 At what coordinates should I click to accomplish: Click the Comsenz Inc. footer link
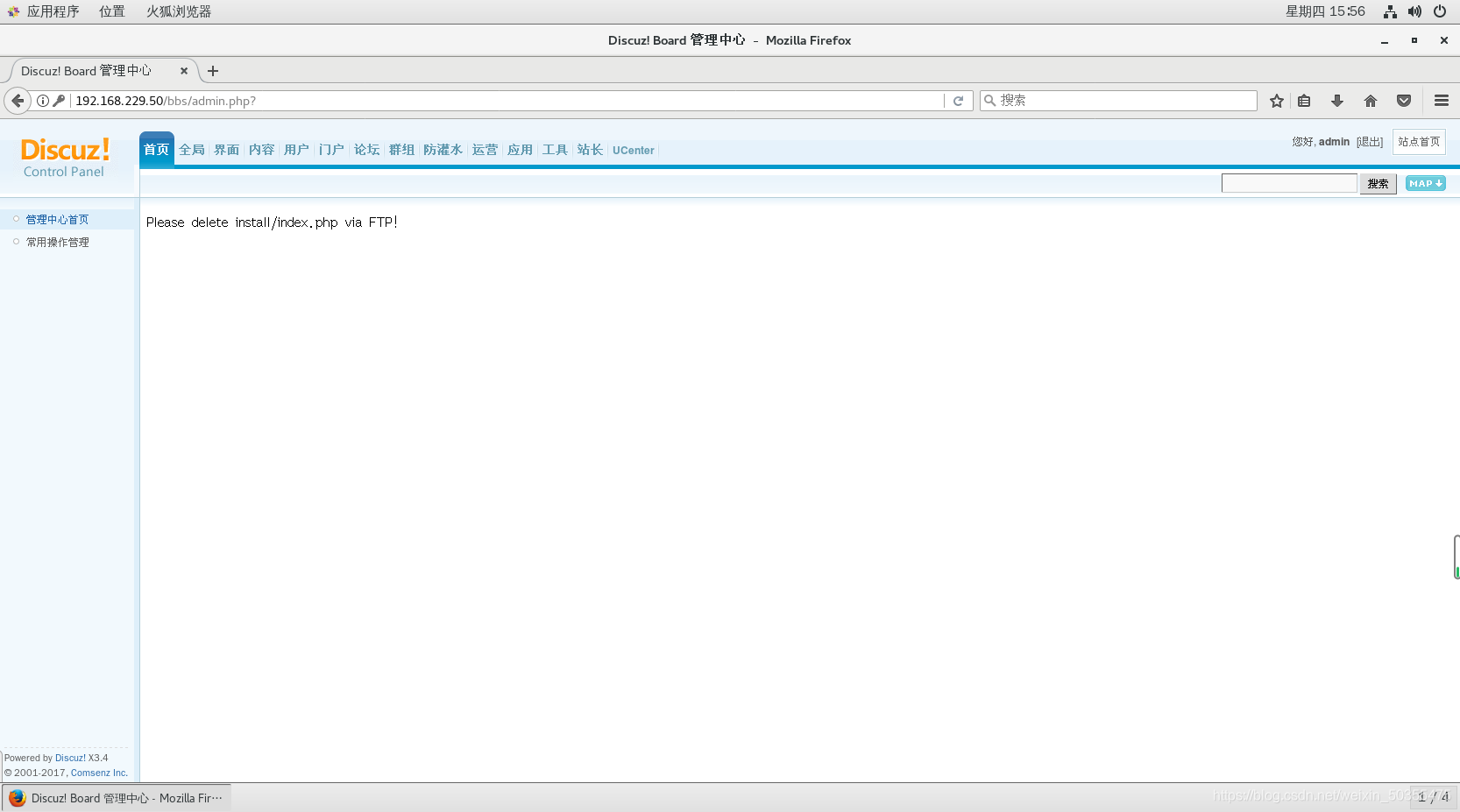tap(99, 773)
